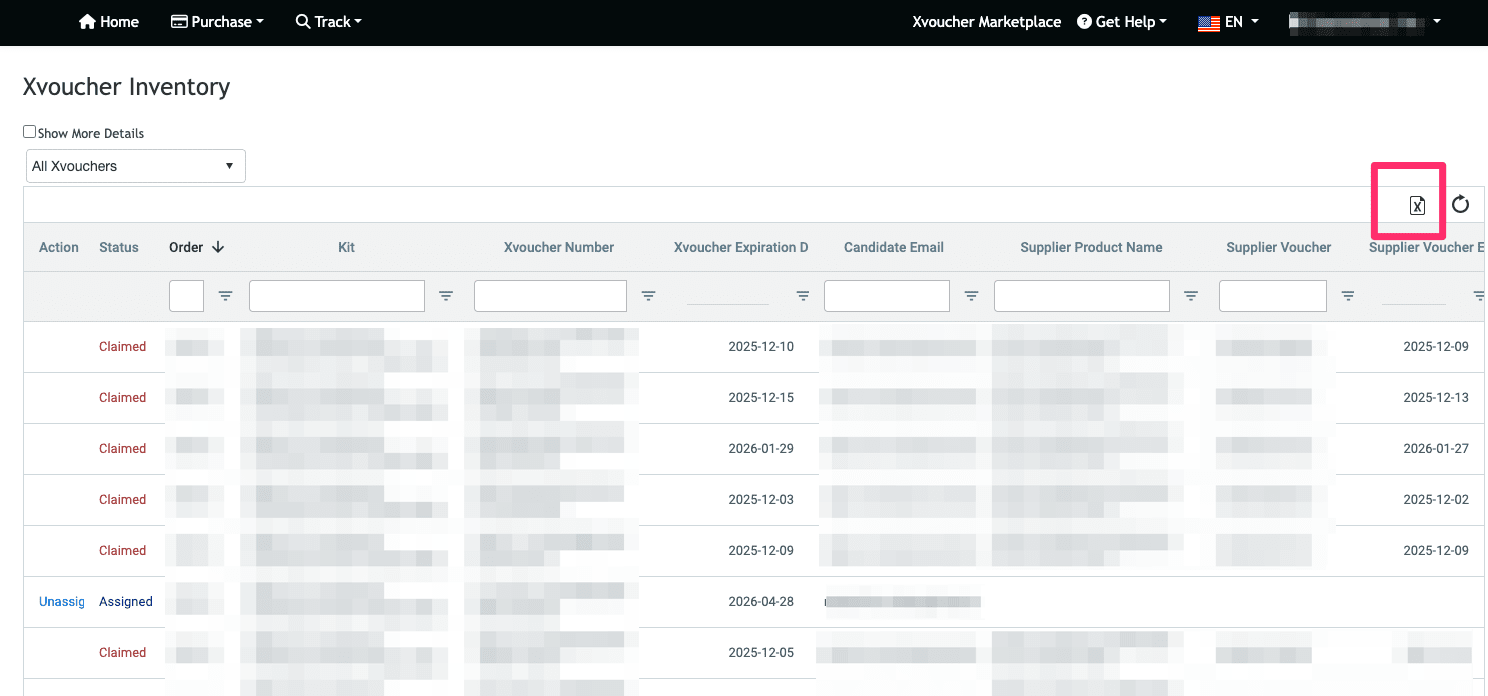Export inventory to Excel file icon
Screen dimensions: 1488x696
coord(1417,205)
